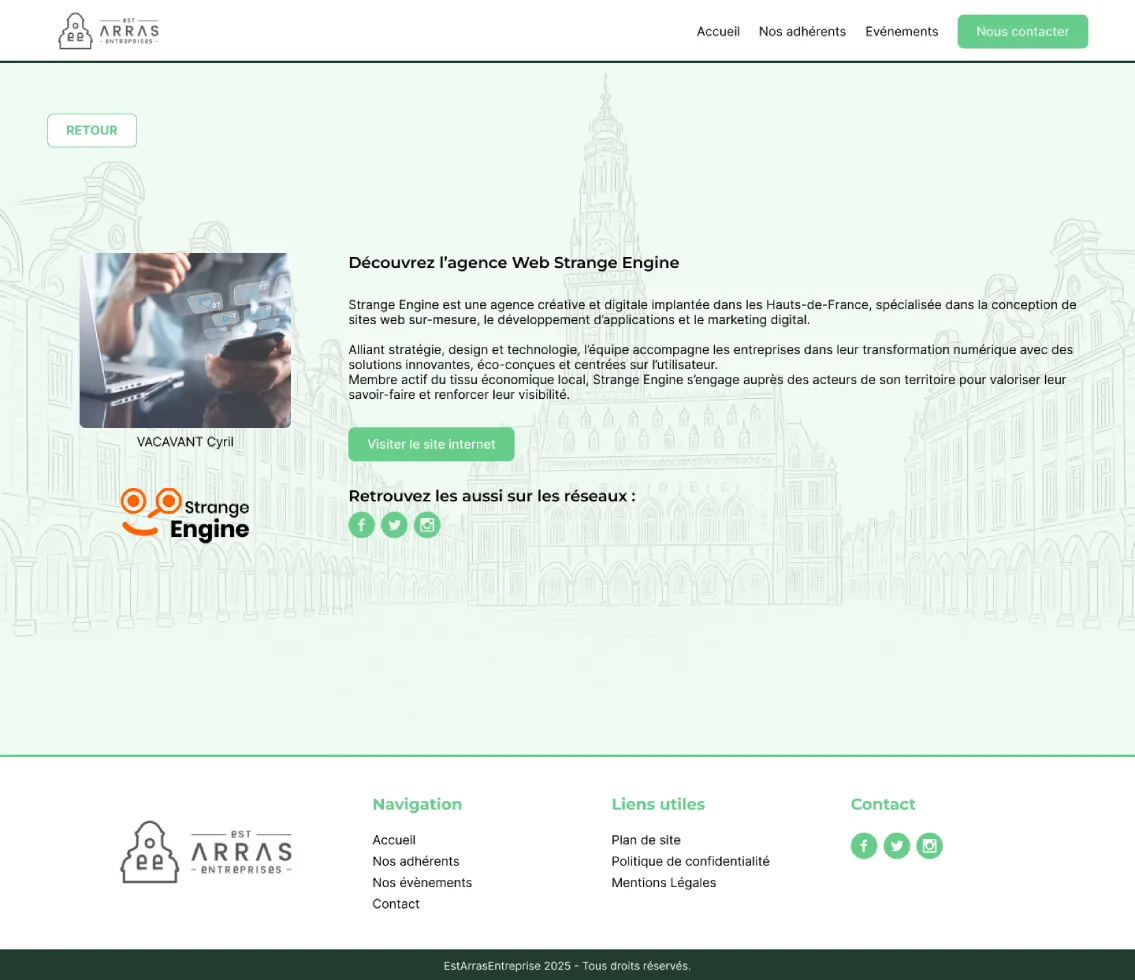Screen dimensions: 1135x980
Task: Click the paragraph starting 'Strange Engine est une agence'
Action: 712,312
